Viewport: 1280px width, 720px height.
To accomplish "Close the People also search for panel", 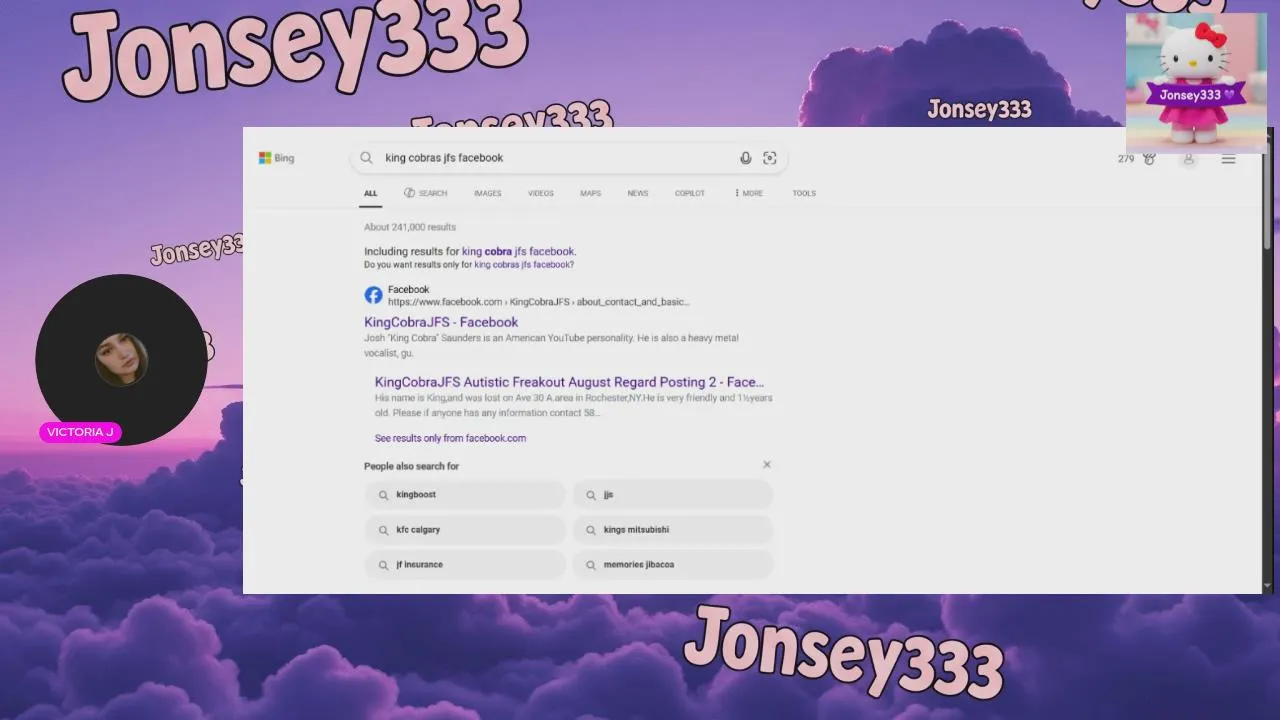I will [767, 465].
